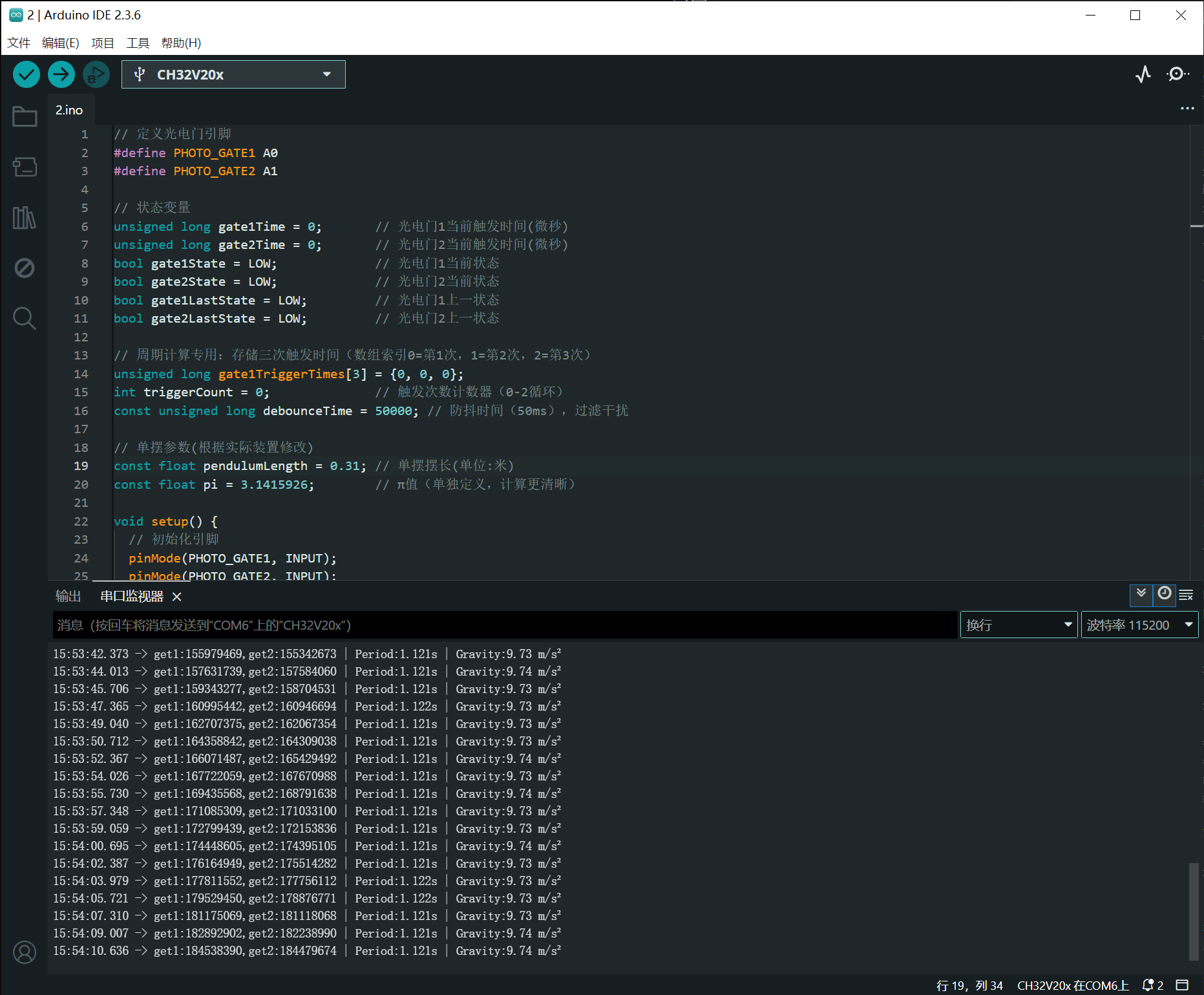This screenshot has height=995, width=1204.
Task: Open the 换行 line ending dropdown
Action: [1019, 625]
